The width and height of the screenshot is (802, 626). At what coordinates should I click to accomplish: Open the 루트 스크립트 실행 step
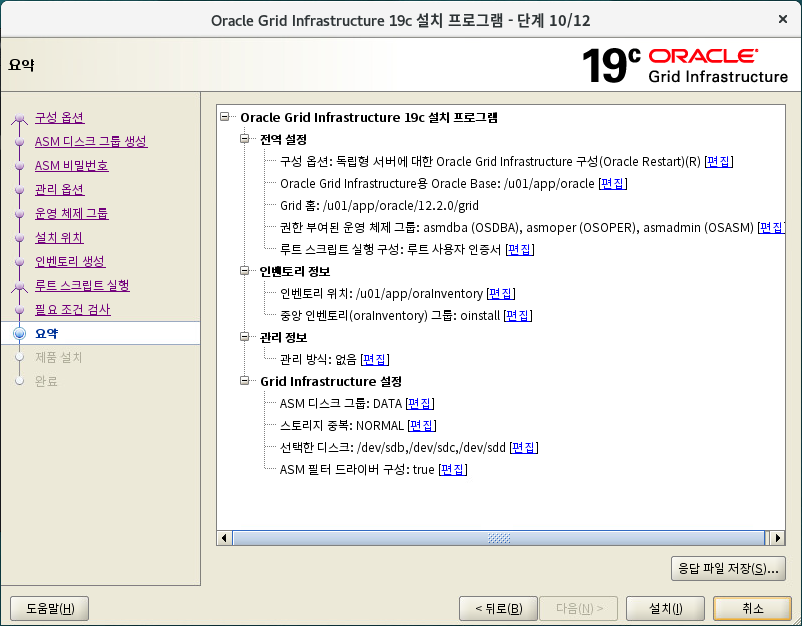[82, 285]
